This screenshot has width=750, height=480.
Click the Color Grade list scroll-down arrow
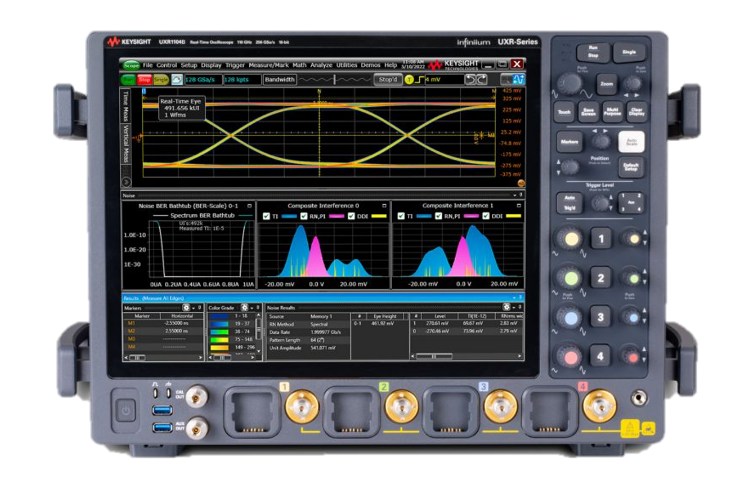259,351
